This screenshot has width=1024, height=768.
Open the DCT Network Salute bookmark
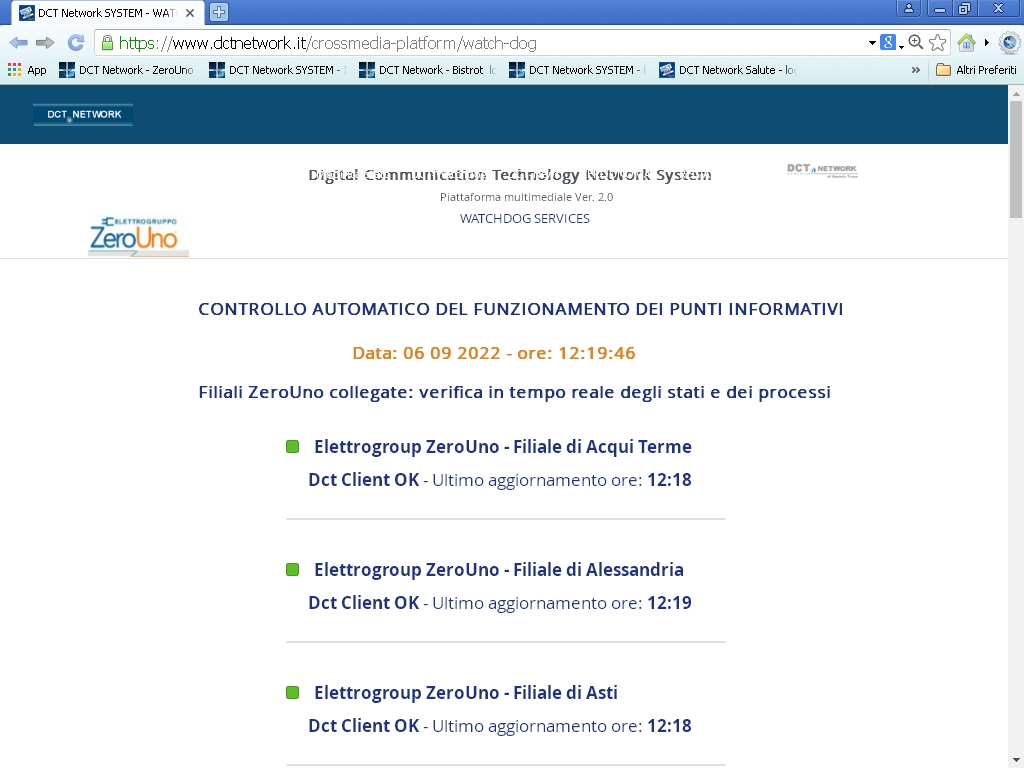pyautogui.click(x=728, y=70)
